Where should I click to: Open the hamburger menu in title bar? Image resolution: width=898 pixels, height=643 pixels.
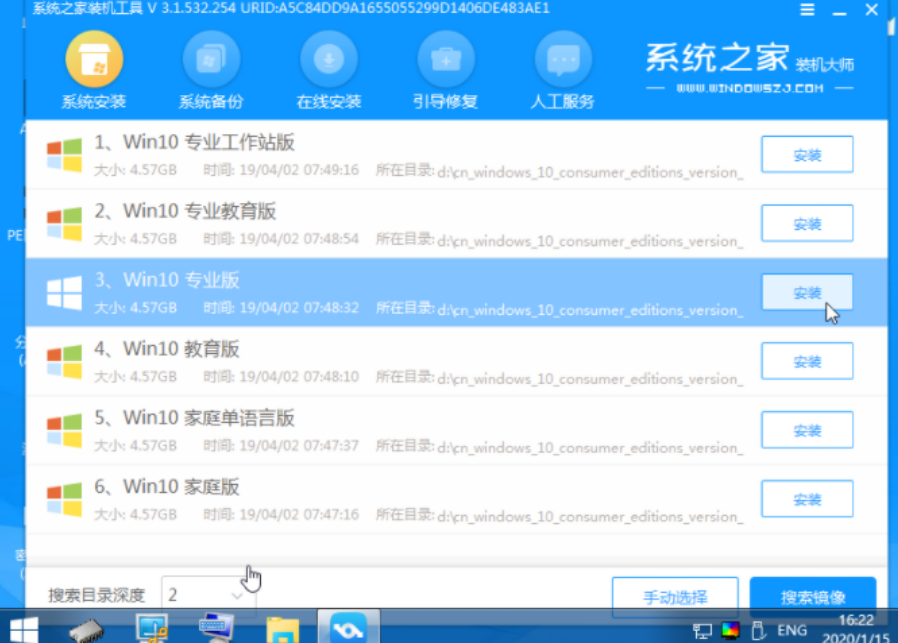pyautogui.click(x=807, y=10)
